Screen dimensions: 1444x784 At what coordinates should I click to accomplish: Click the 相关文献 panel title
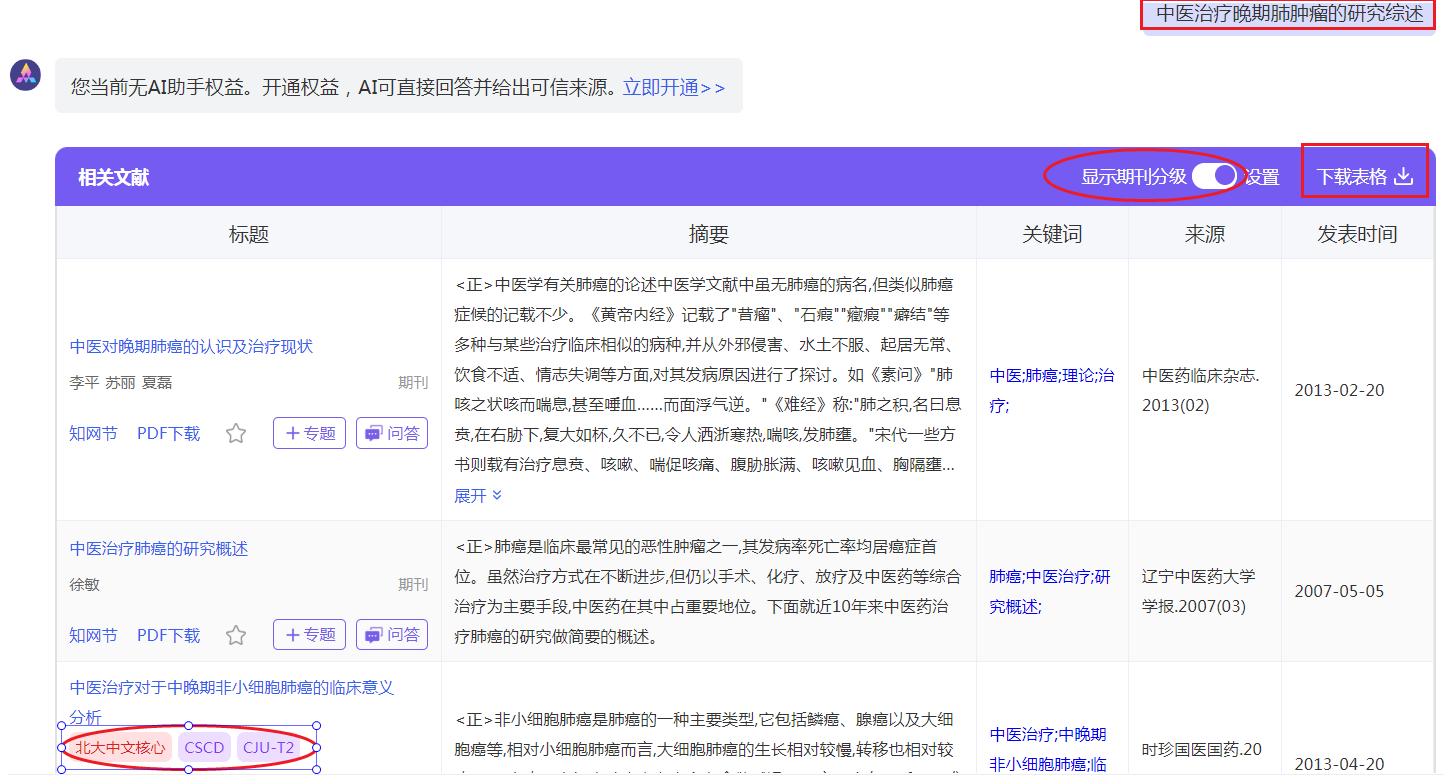click(x=114, y=178)
